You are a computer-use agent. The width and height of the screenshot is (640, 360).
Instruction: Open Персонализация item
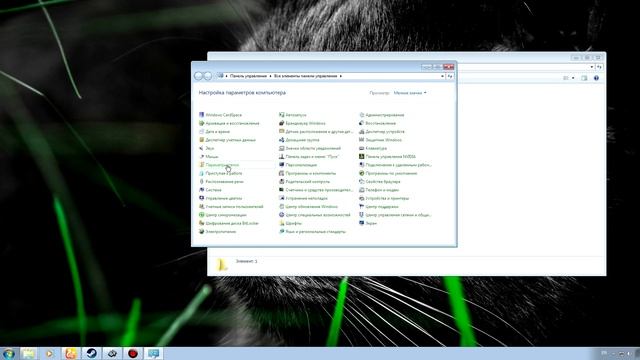[298, 165]
